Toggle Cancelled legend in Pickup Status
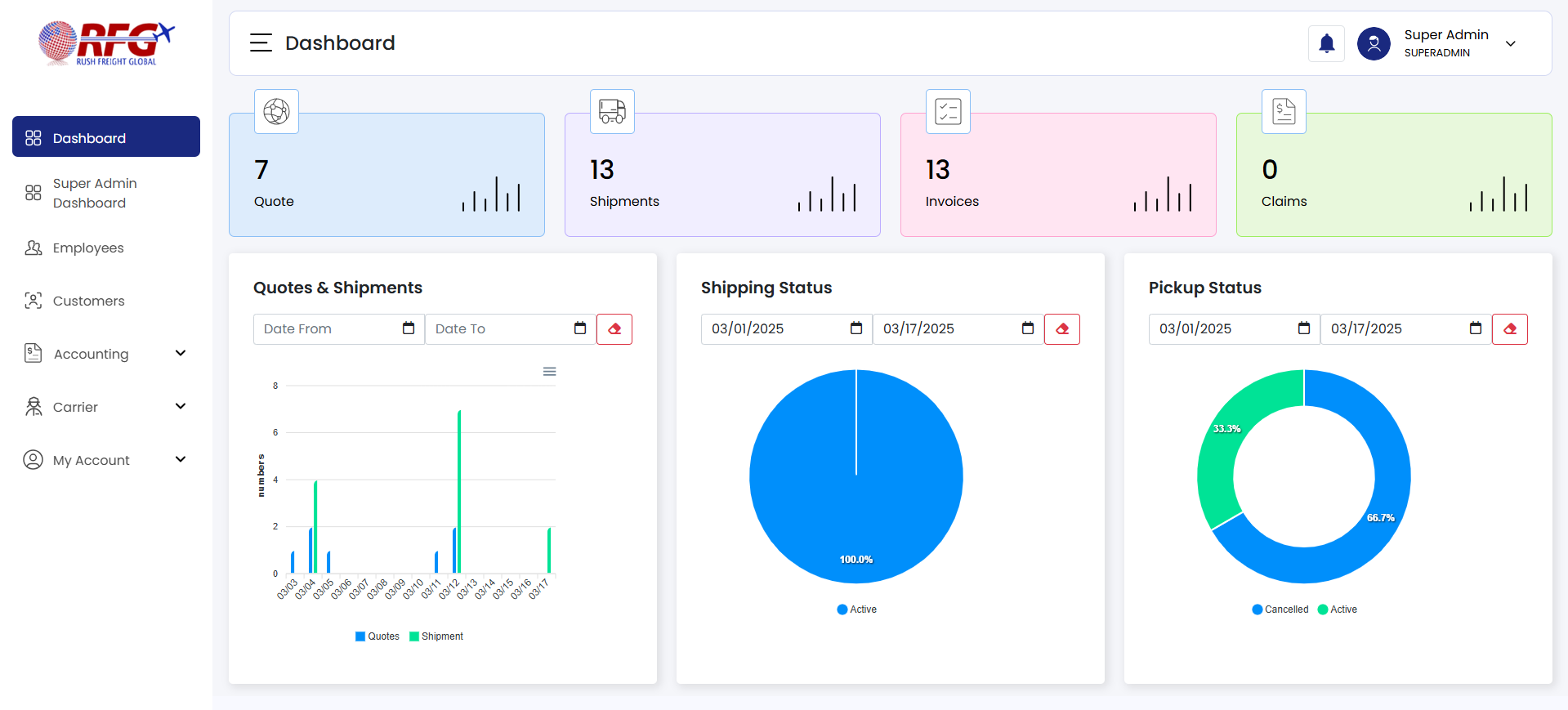Image resolution: width=1568 pixels, height=710 pixels. click(x=1280, y=610)
